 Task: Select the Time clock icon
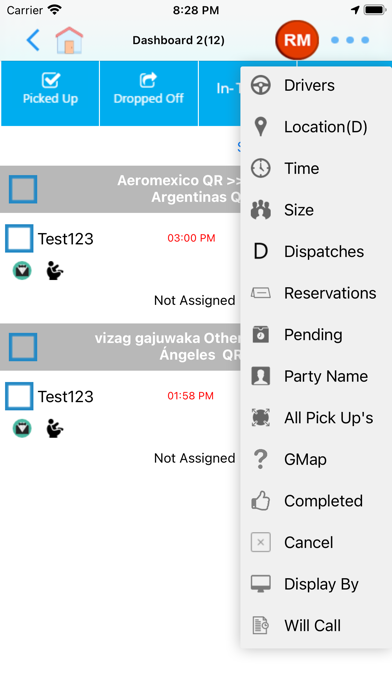click(261, 168)
